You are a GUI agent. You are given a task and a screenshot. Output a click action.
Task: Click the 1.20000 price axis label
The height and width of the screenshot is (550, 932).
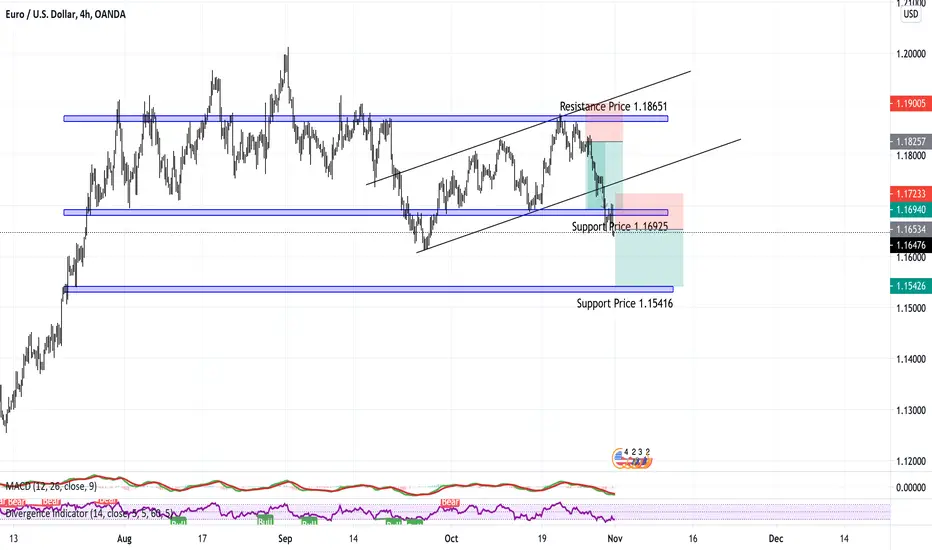pos(911,54)
